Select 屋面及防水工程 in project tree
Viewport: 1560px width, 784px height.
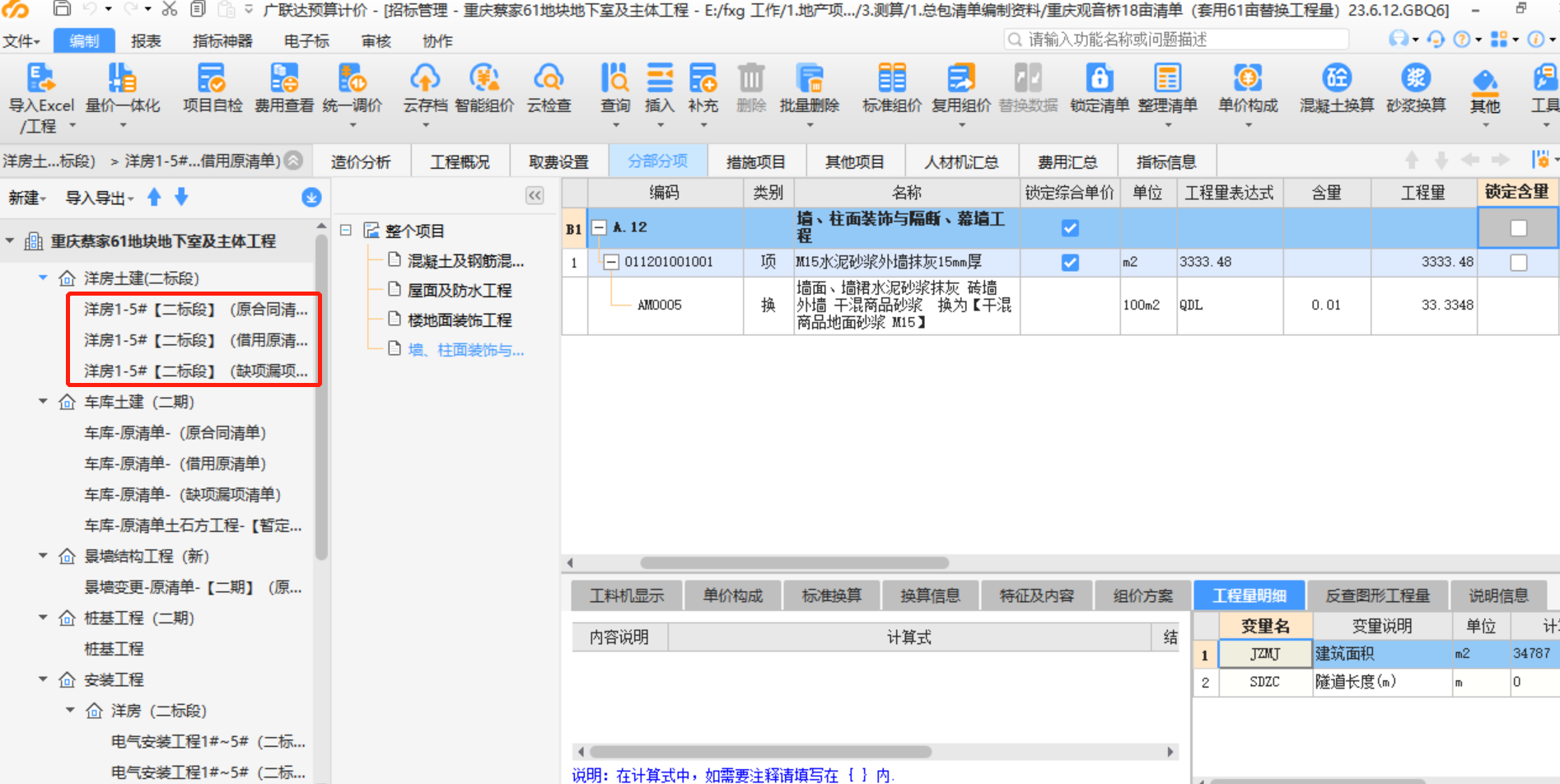(x=460, y=291)
